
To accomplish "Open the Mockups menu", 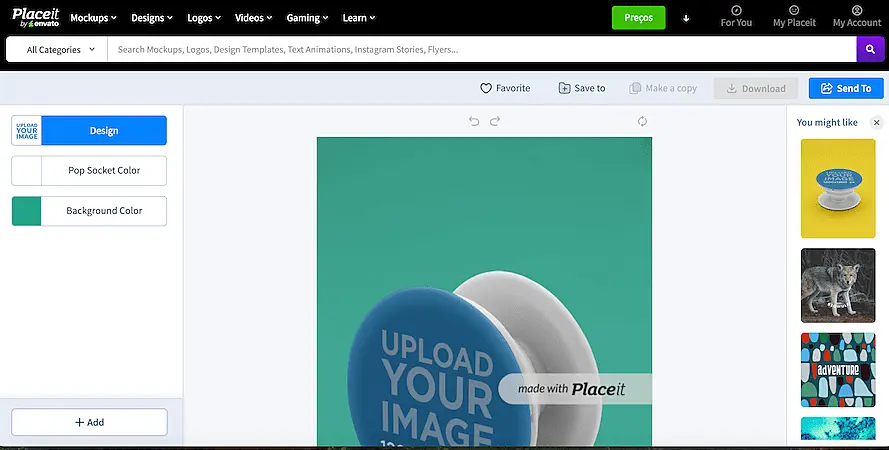I will [93, 18].
